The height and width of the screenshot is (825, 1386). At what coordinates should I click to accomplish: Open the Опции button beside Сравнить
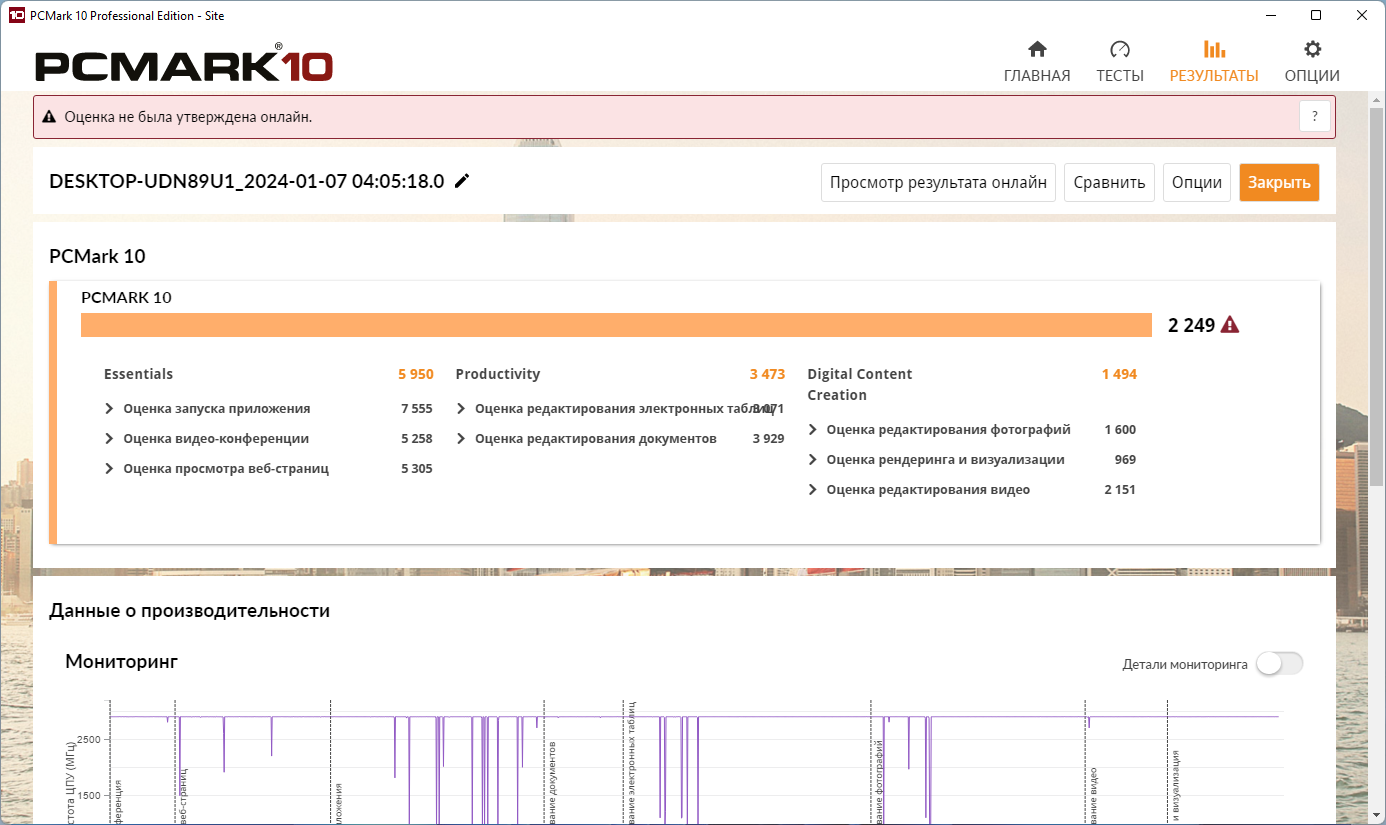1197,183
